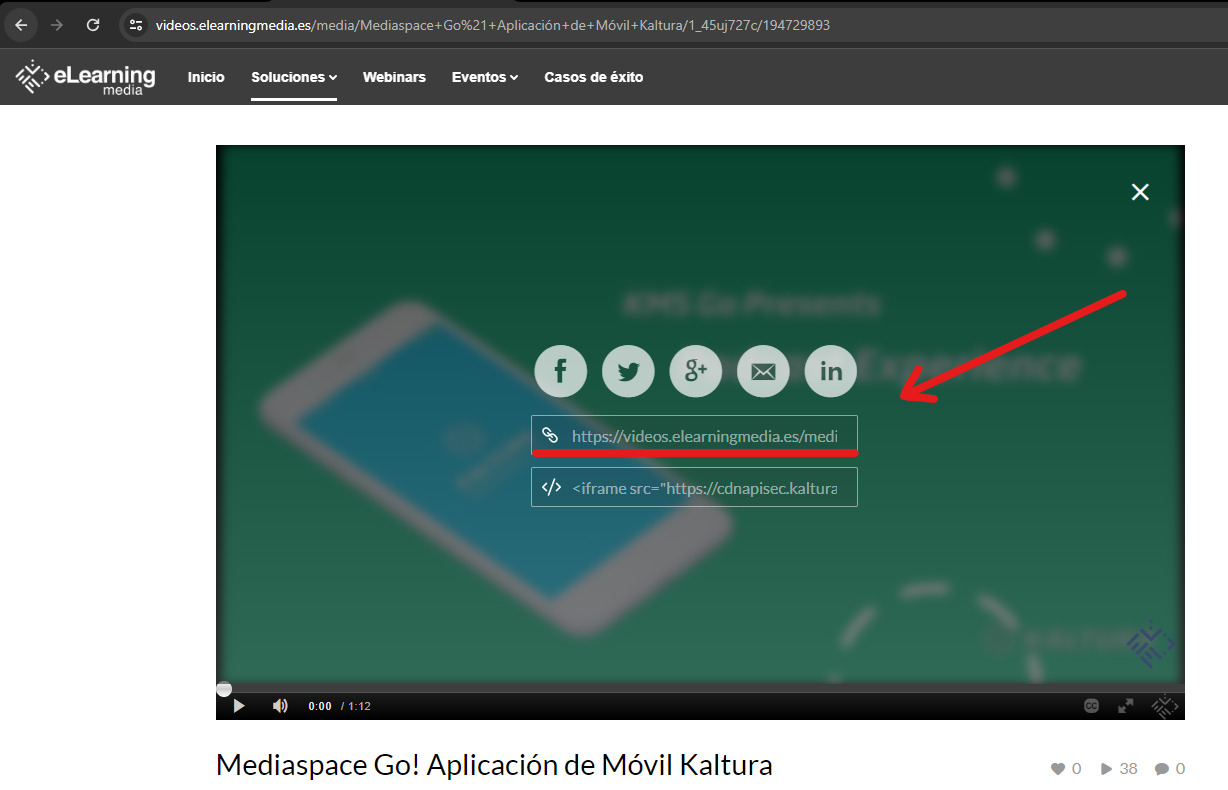The height and width of the screenshot is (790, 1228).
Task: Click the comments count icon
Action: [x=1162, y=769]
